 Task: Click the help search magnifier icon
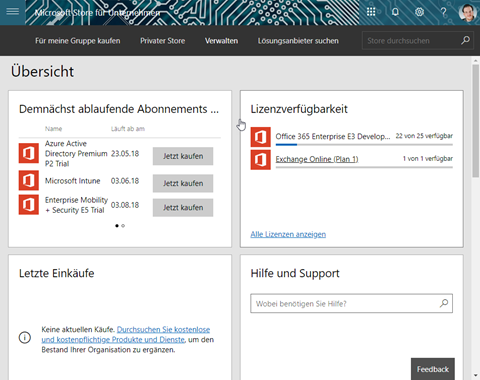click(x=444, y=303)
